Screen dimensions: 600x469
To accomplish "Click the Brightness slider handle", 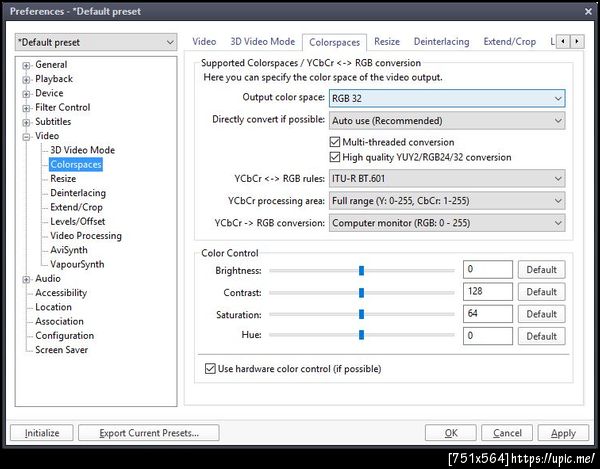I will coord(361,271).
